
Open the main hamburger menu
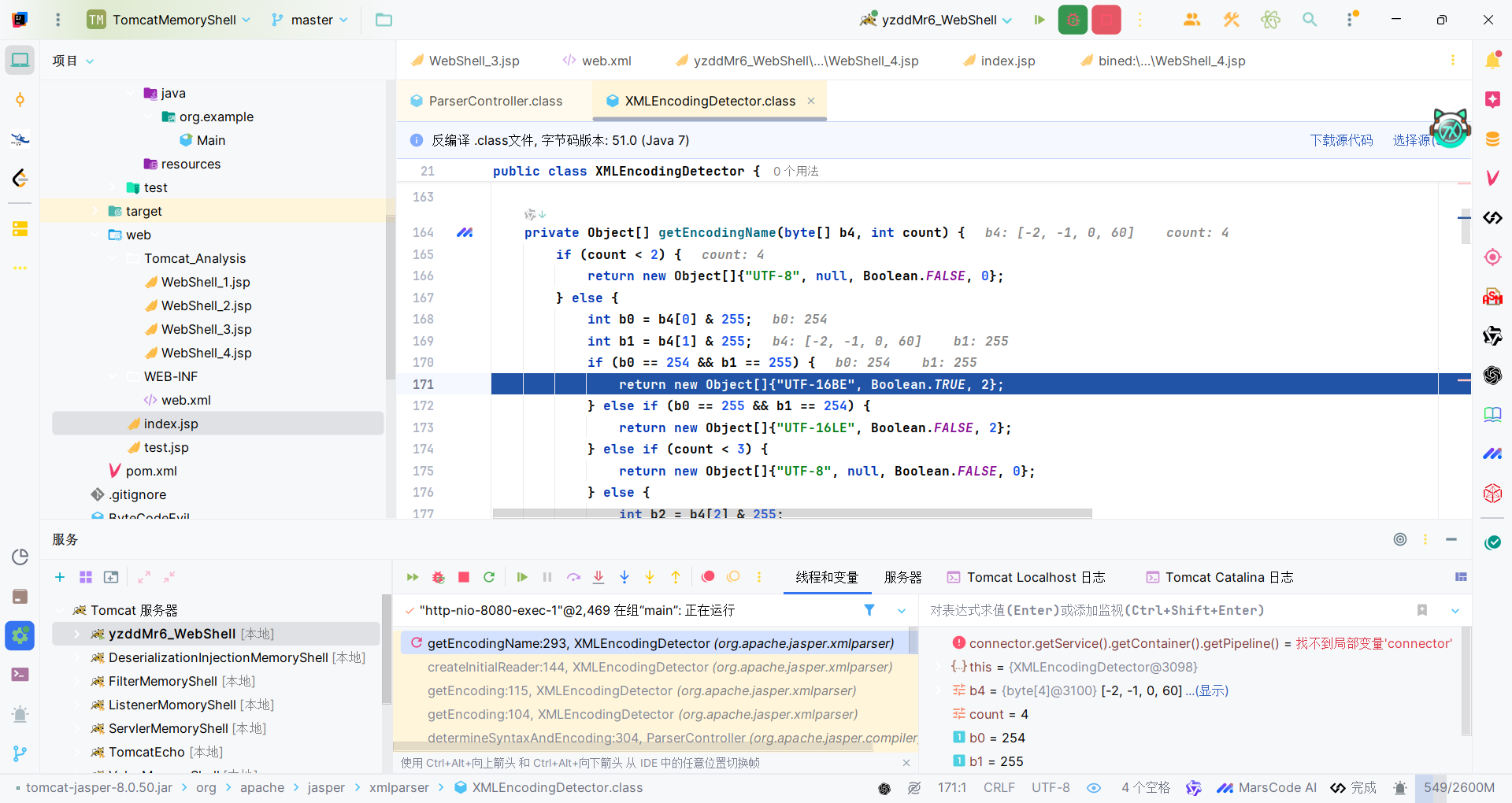click(57, 20)
